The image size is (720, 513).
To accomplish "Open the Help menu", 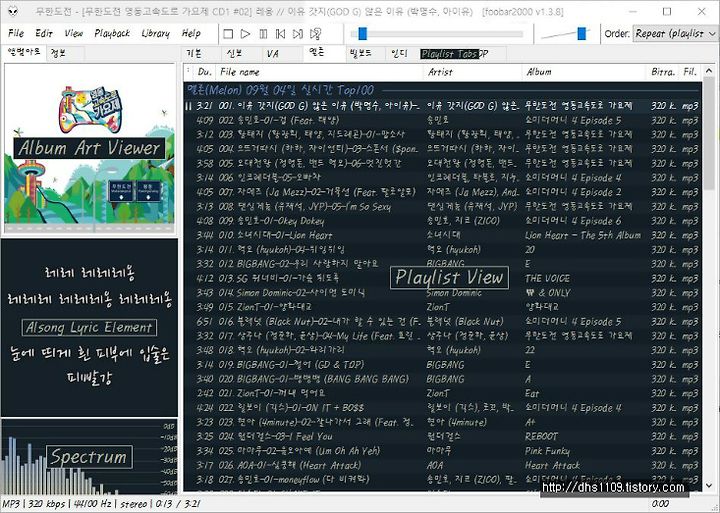I will coord(191,33).
